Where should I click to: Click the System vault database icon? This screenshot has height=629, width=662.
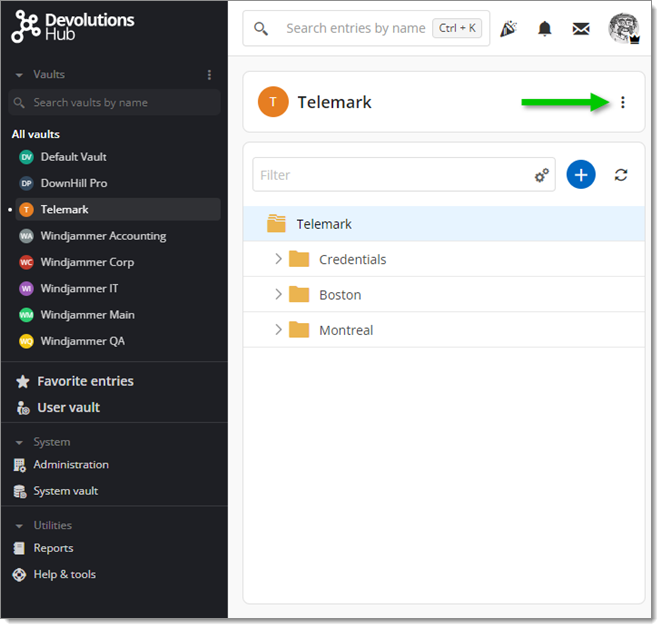(x=19, y=491)
